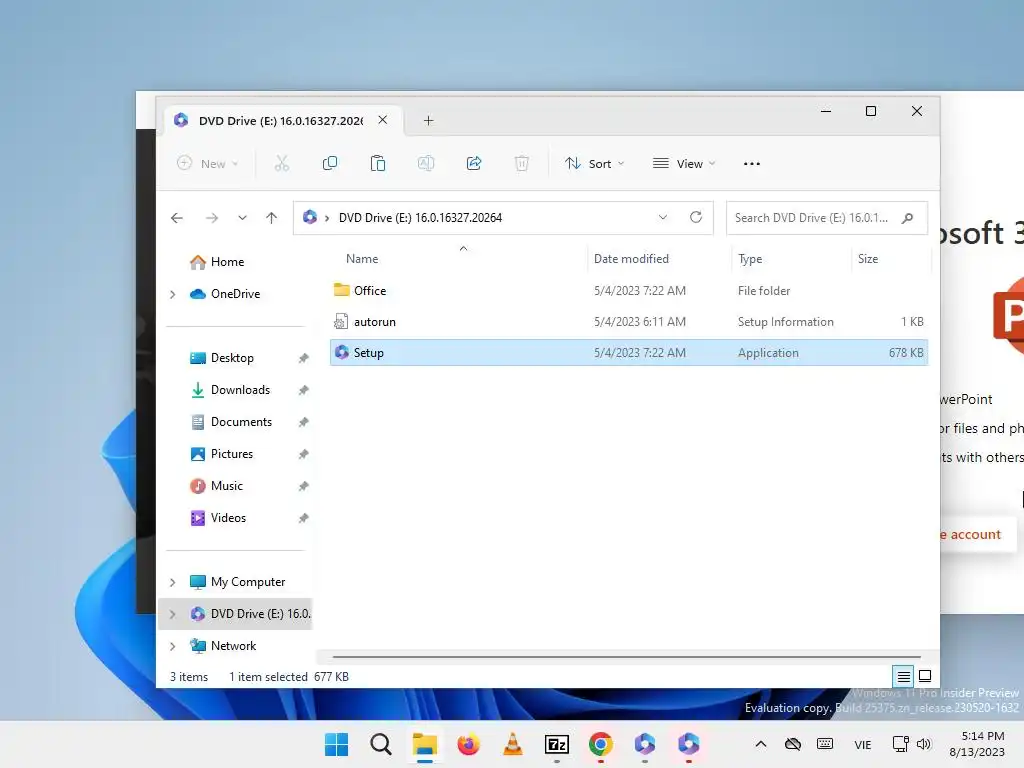The image size is (1024, 768).
Task: Go up one folder level arrow
Action: click(272, 218)
